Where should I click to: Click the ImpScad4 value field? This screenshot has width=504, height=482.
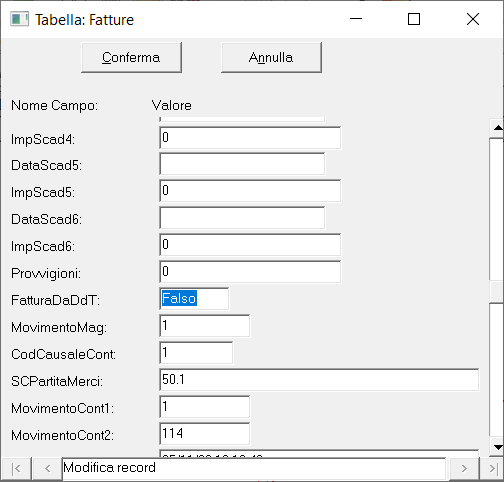(250, 138)
